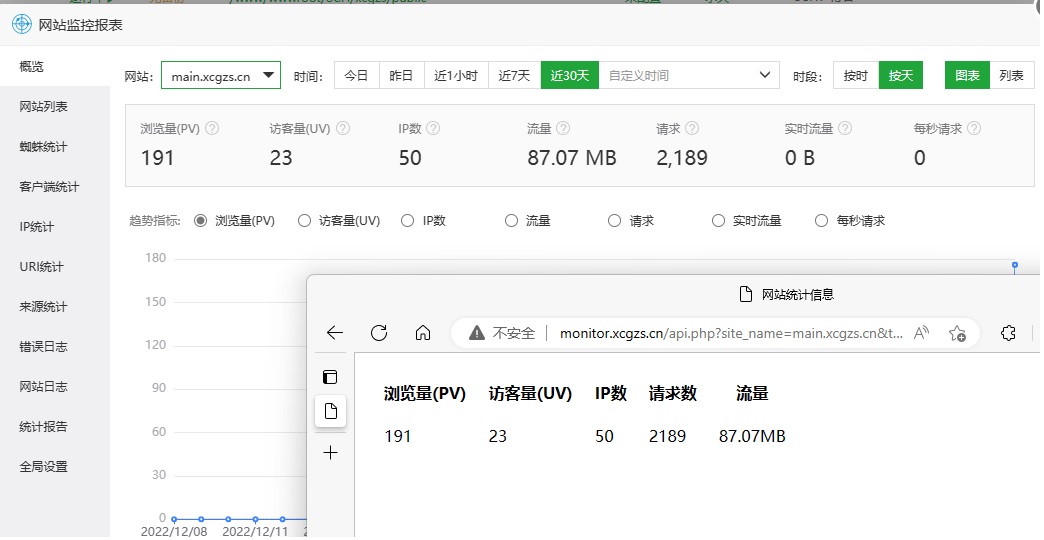Filter time range to 昨日
The height and width of the screenshot is (540, 1044).
pyautogui.click(x=401, y=75)
